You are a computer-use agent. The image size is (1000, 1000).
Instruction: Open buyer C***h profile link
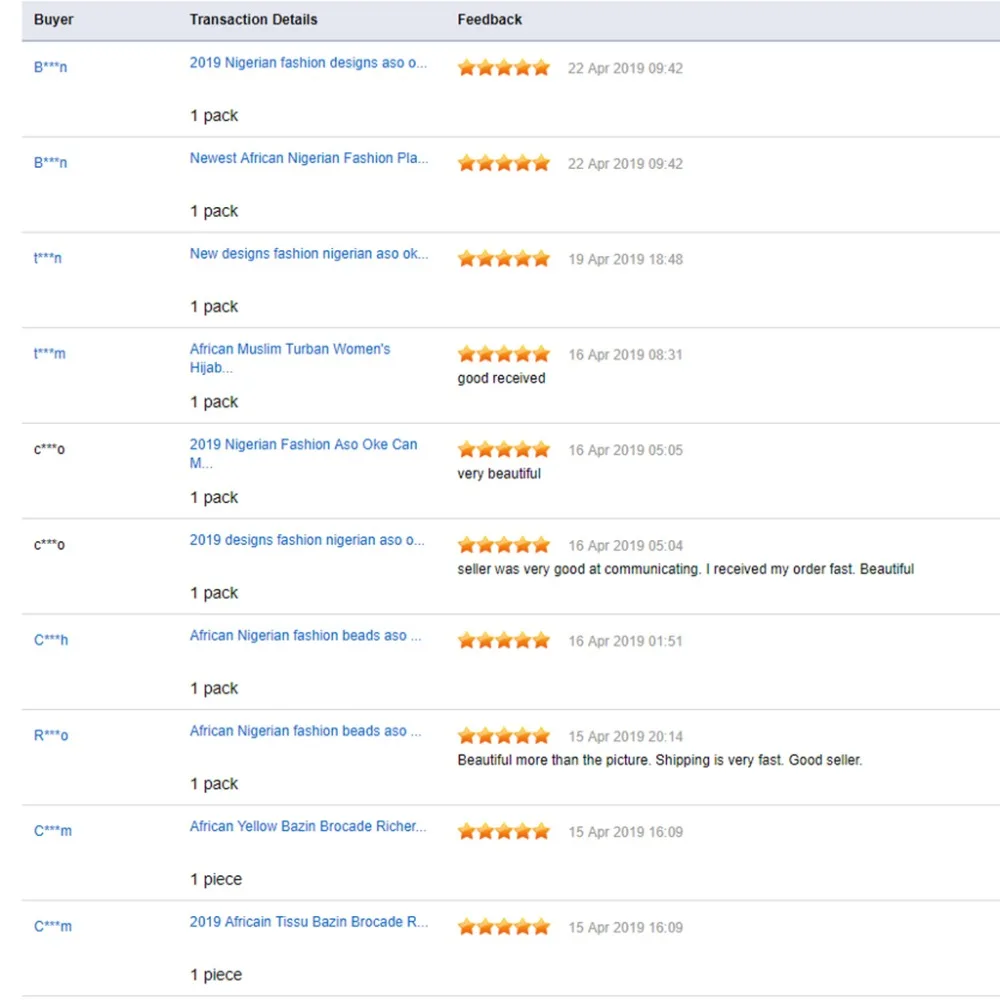click(x=51, y=640)
